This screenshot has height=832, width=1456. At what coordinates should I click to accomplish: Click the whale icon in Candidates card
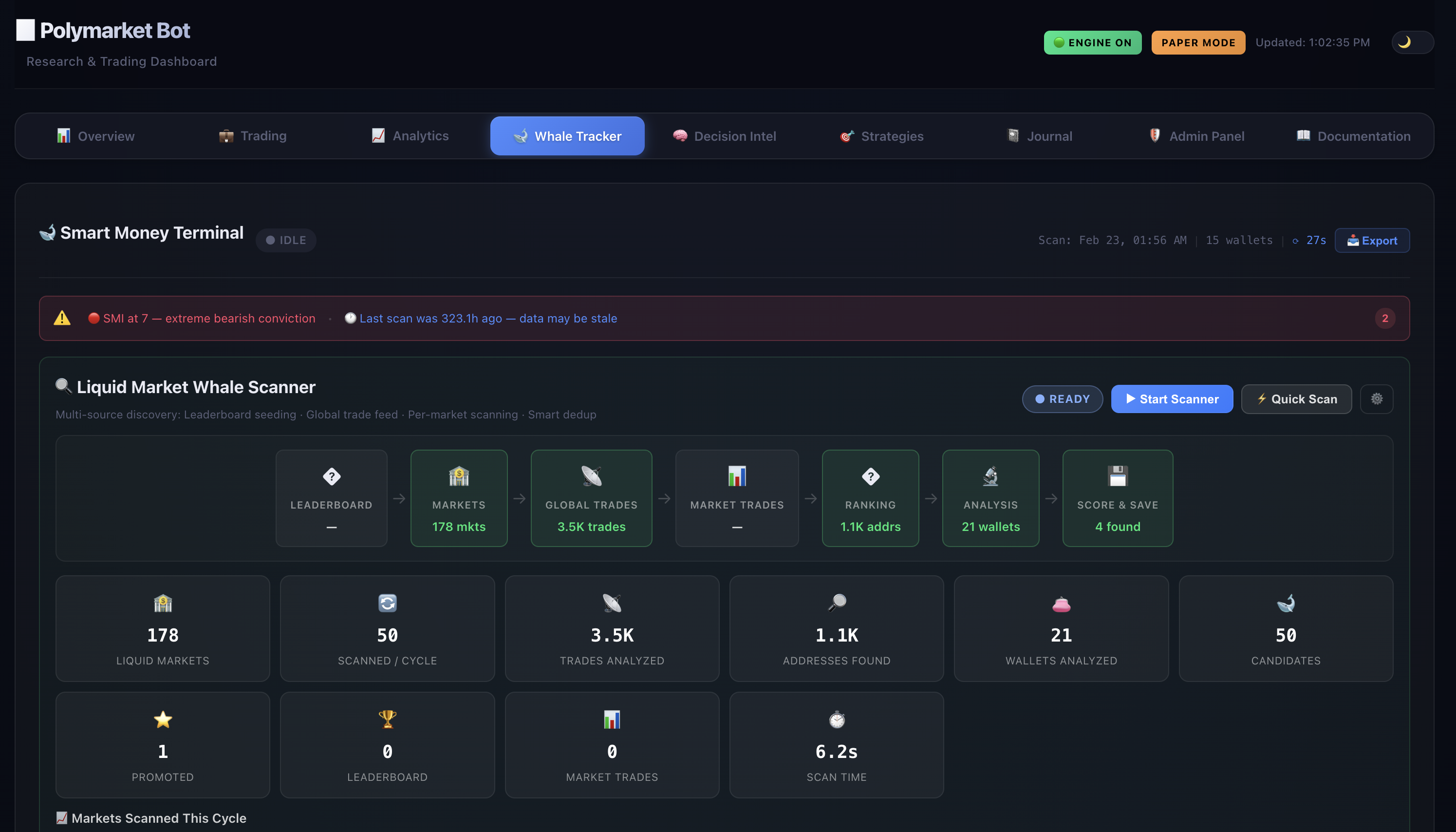click(1286, 603)
